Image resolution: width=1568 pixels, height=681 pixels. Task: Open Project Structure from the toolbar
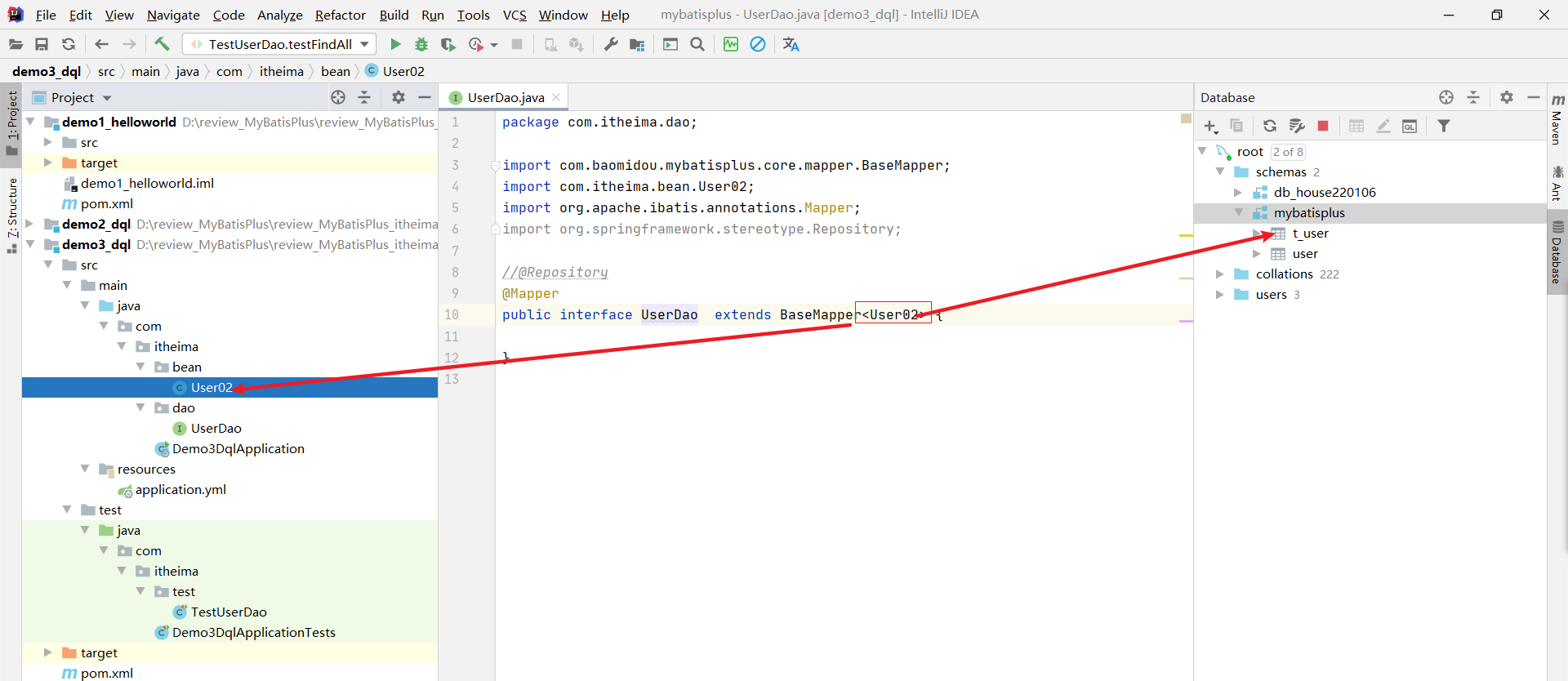pyautogui.click(x=637, y=44)
